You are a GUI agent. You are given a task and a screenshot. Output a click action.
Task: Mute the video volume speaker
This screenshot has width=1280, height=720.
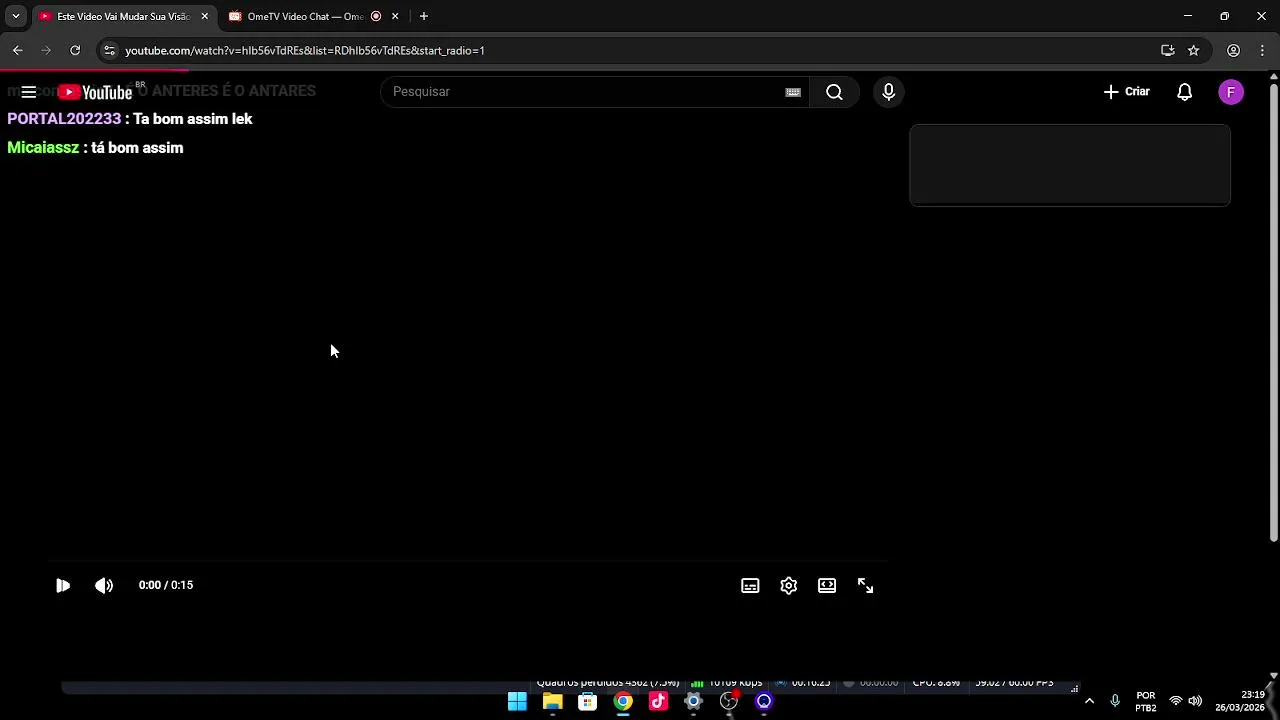(x=104, y=586)
